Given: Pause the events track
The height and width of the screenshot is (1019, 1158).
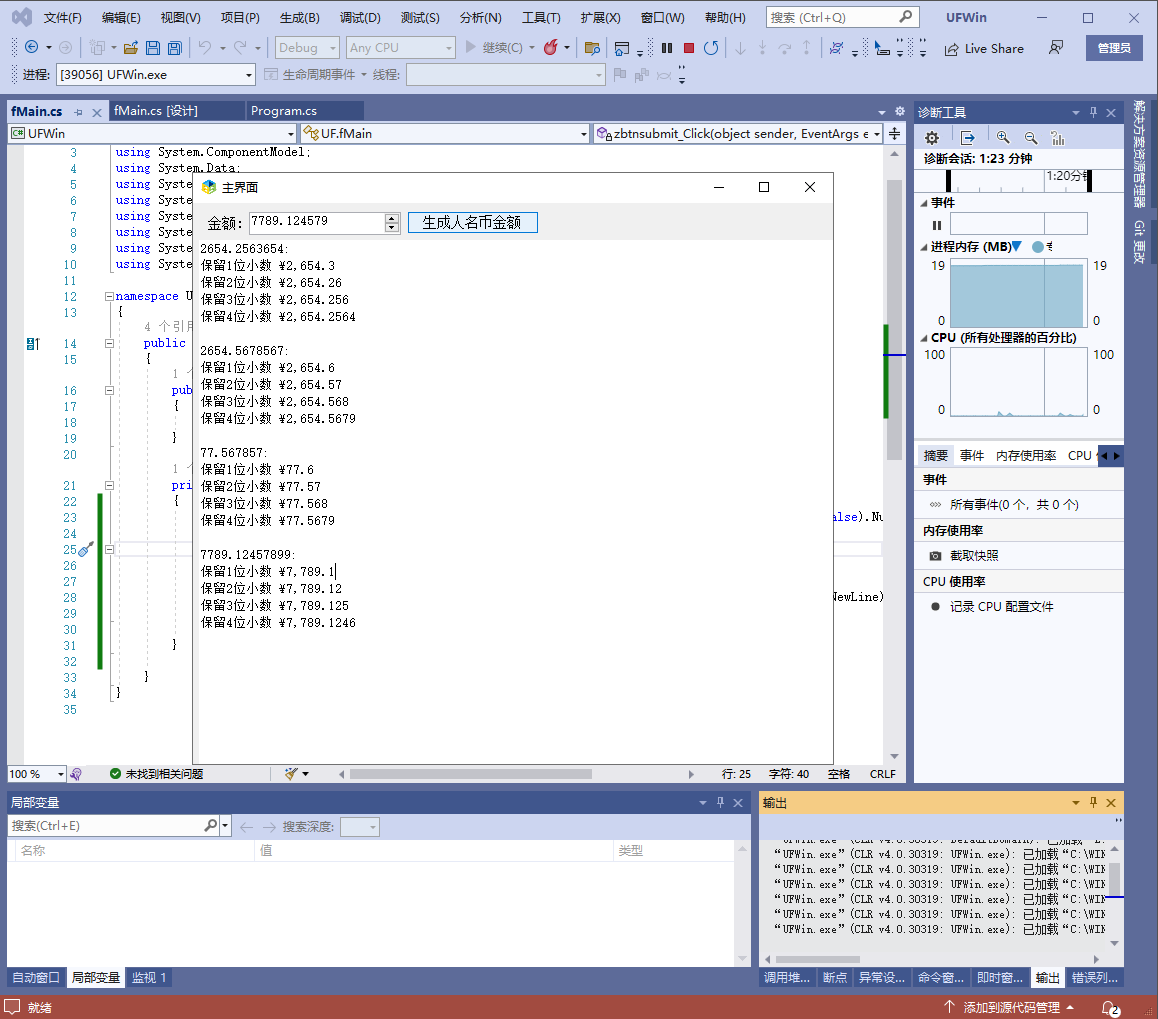Looking at the screenshot, I should 936,225.
